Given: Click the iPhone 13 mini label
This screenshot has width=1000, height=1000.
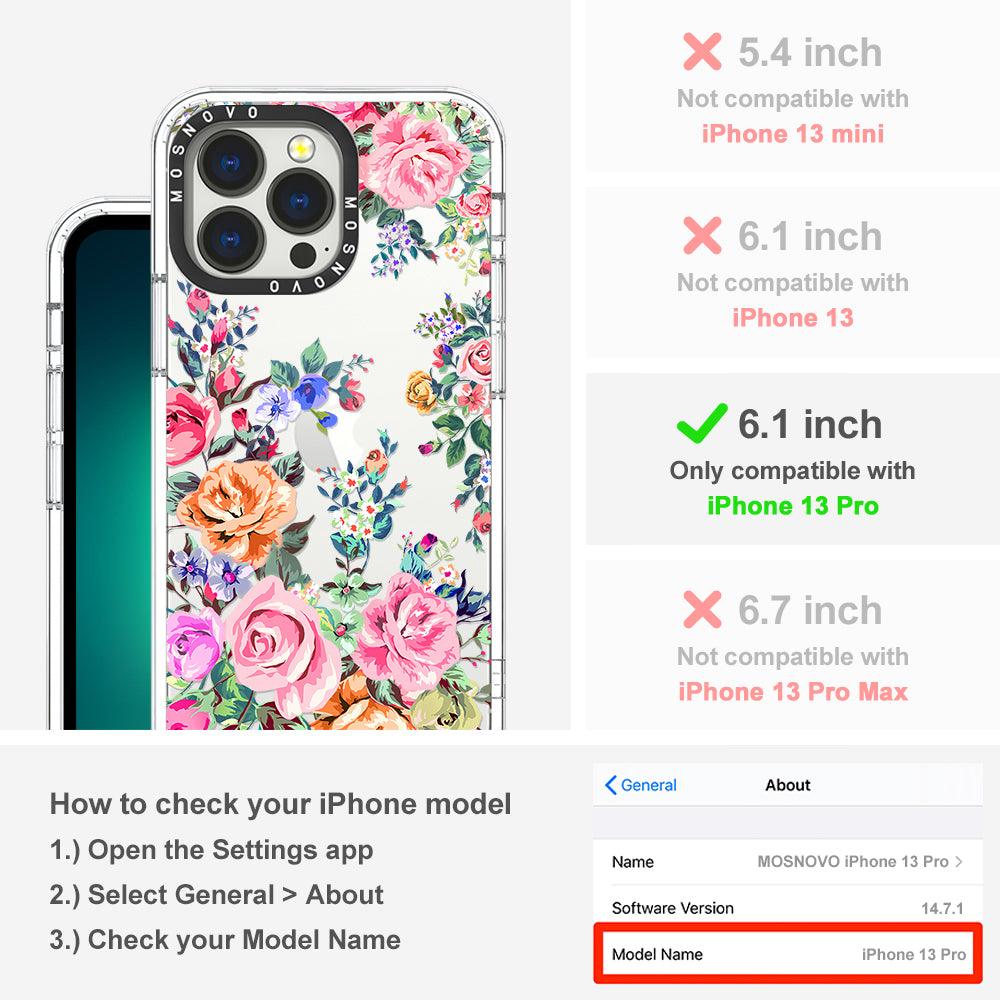Looking at the screenshot, I should [x=793, y=133].
